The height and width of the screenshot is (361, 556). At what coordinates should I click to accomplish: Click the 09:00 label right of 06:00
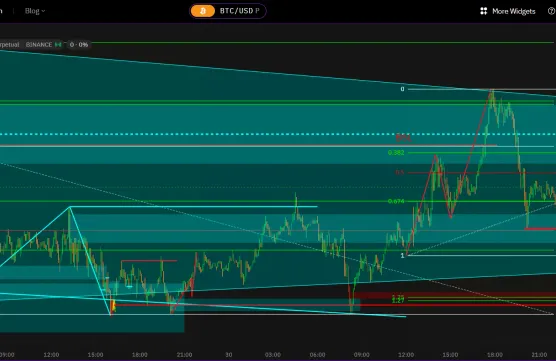click(x=361, y=355)
